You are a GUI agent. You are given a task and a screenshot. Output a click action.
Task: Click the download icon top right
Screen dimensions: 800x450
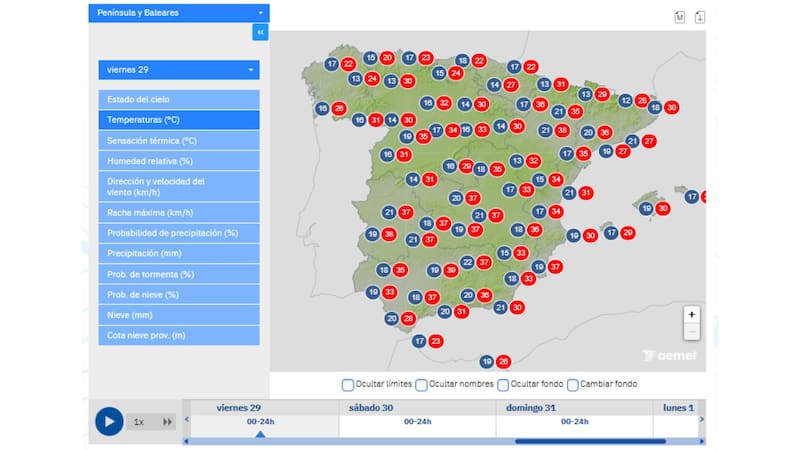coord(700,17)
